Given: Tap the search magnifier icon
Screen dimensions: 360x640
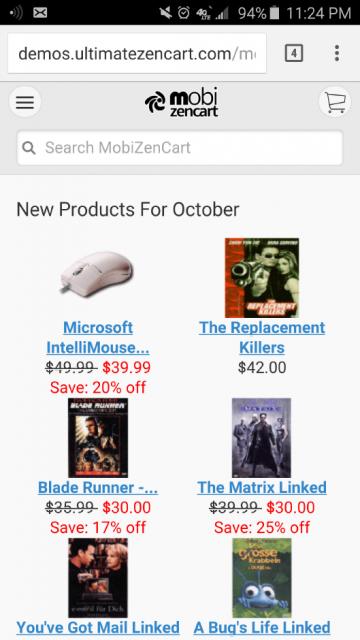Looking at the screenshot, I should 29,148.
